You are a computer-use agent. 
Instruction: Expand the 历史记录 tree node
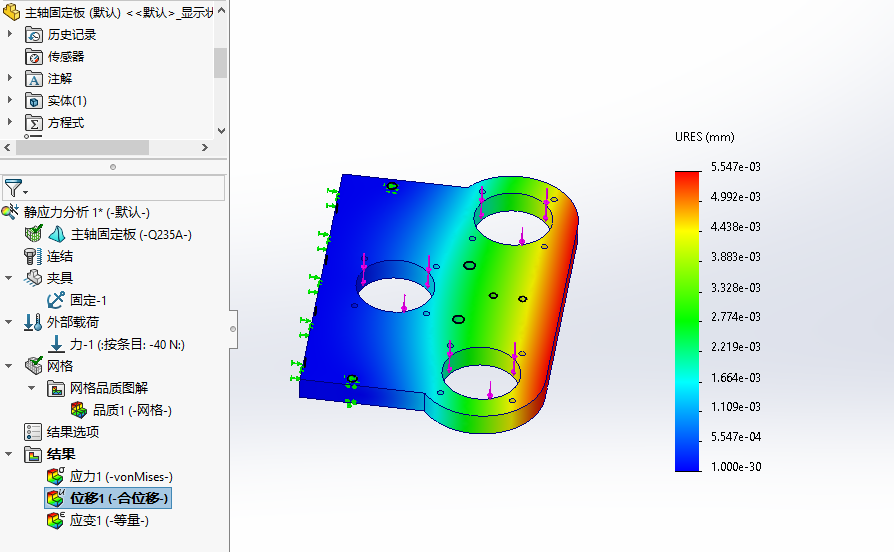pos(9,34)
